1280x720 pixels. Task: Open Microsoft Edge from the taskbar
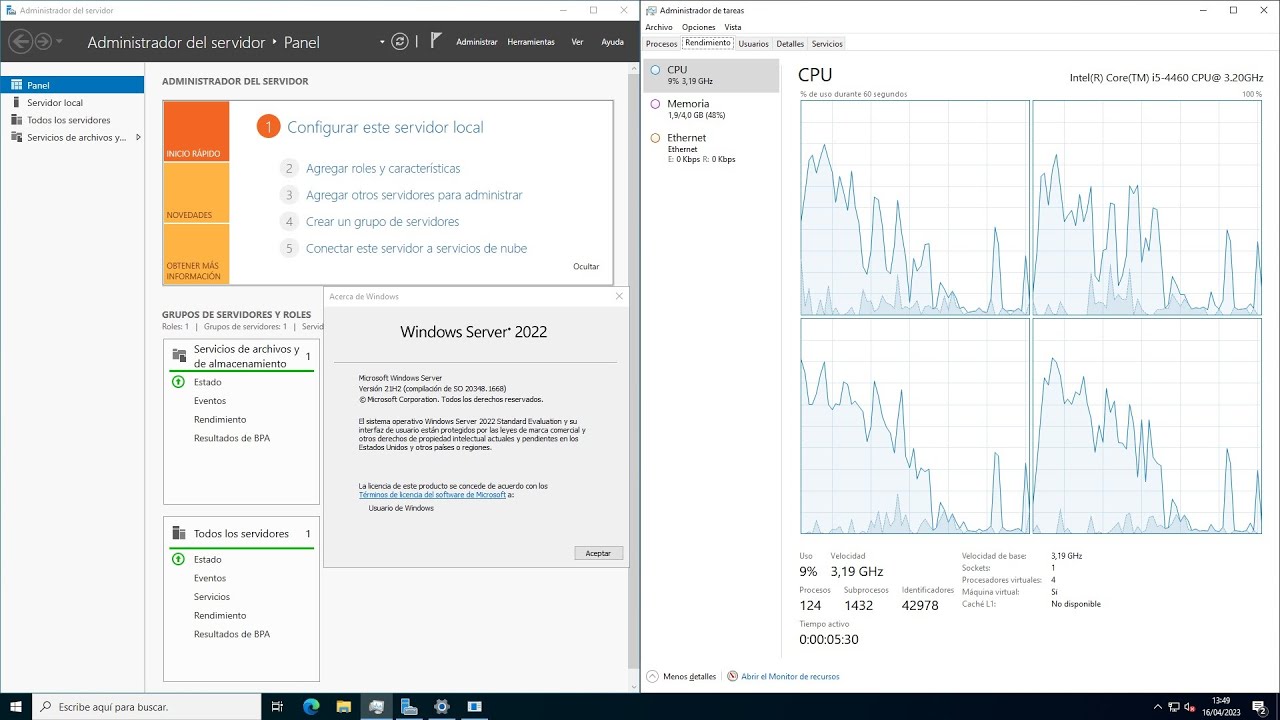tap(311, 706)
